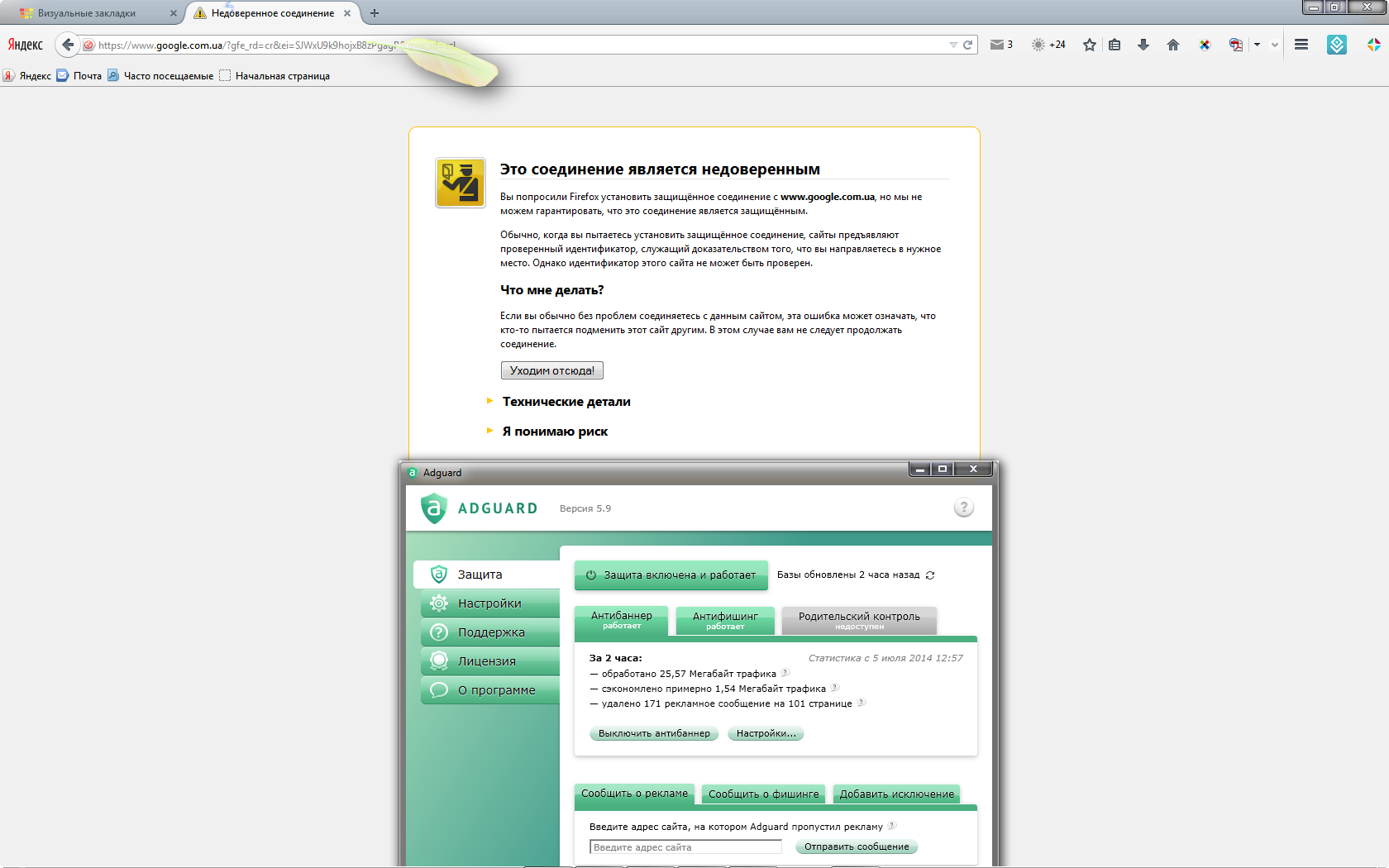Open the weather +24 toolbar widget
This screenshot has height=868, width=1389.
tap(1048, 45)
